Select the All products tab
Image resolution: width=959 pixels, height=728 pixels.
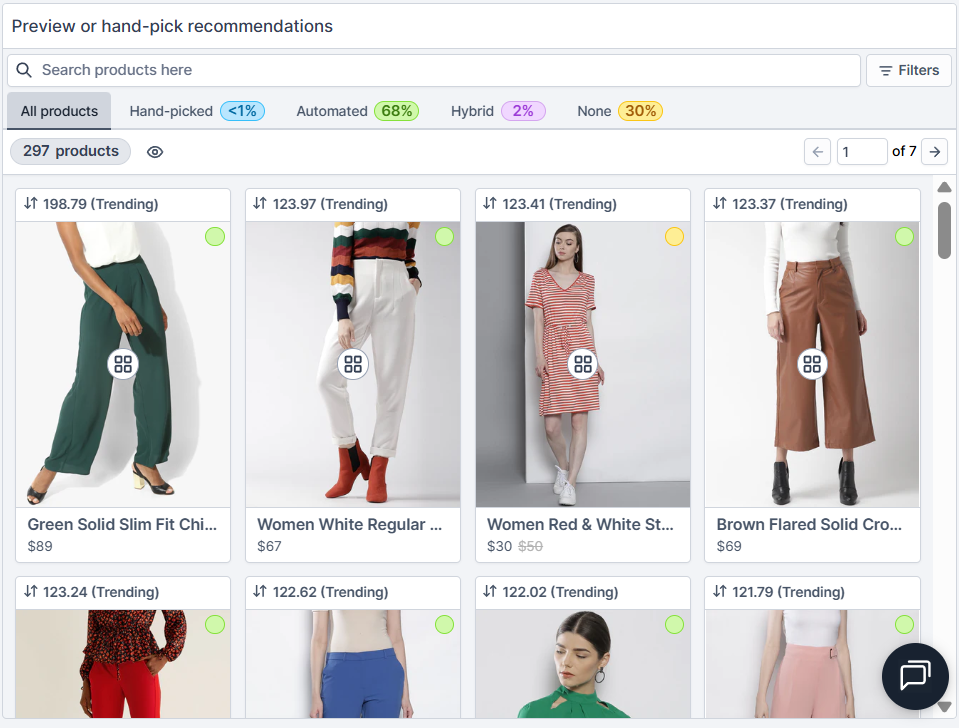click(x=59, y=111)
